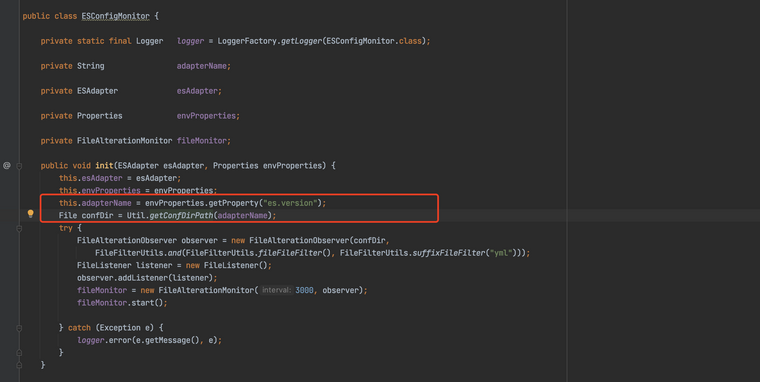This screenshot has height=382, width=760.
Task: Click the 'observer' variable in its declaration line
Action: click(x=199, y=240)
